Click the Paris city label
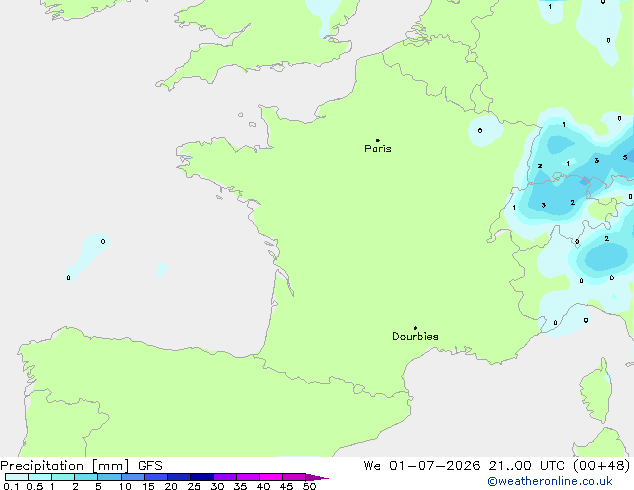Image resolution: width=634 pixels, height=490 pixels. (x=378, y=149)
